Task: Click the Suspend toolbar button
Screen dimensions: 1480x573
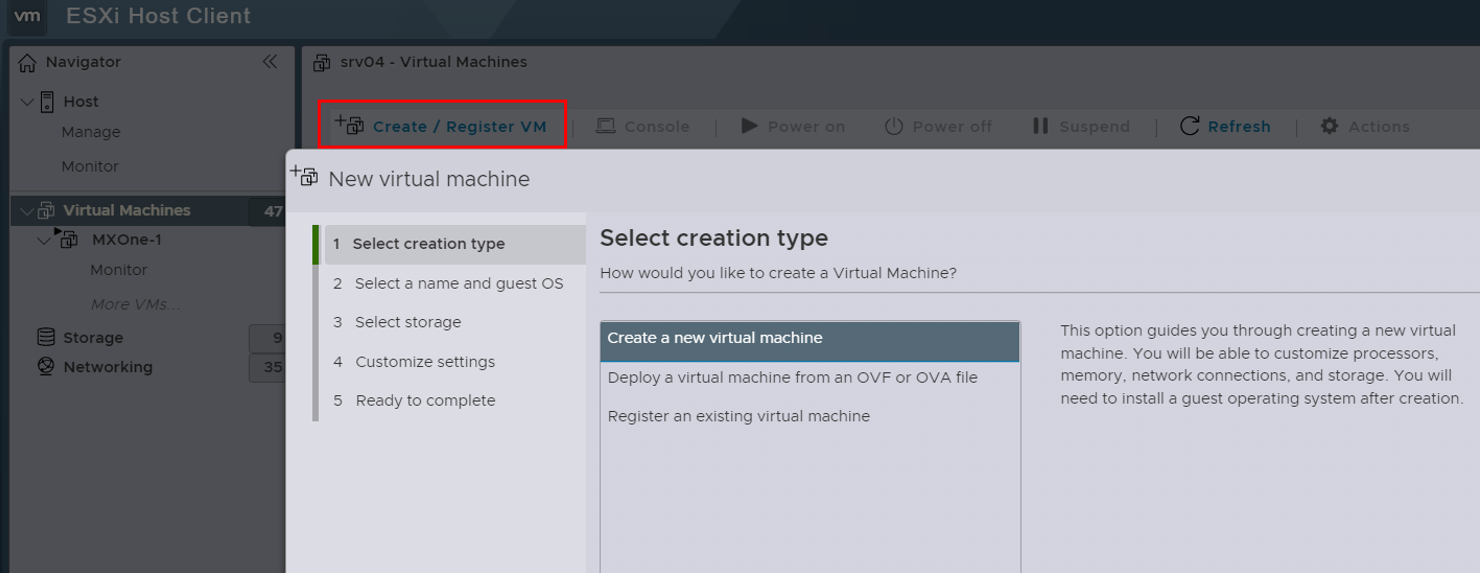Action: 1081,126
